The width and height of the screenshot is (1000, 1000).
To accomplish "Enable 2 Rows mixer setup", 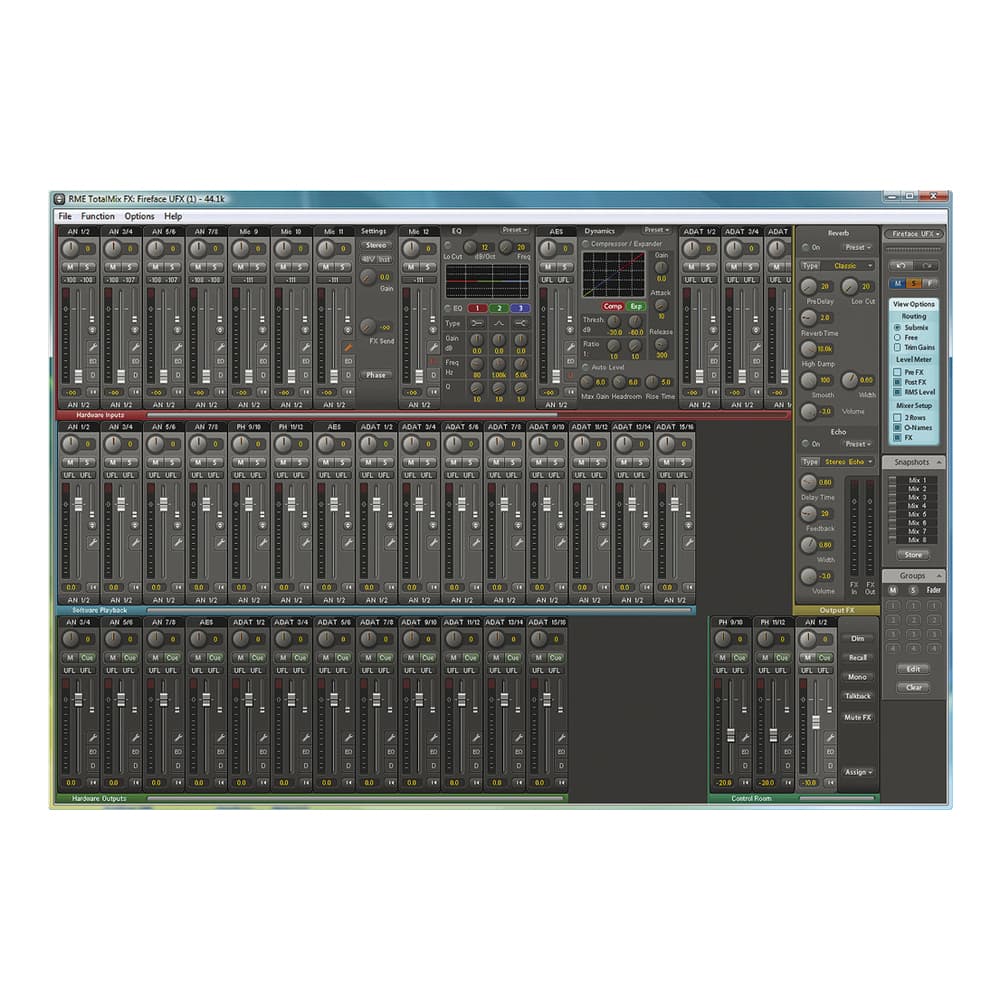I will click(897, 417).
